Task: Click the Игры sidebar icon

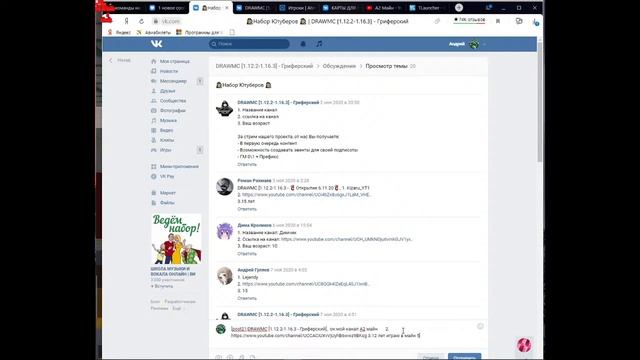Action: [153, 150]
